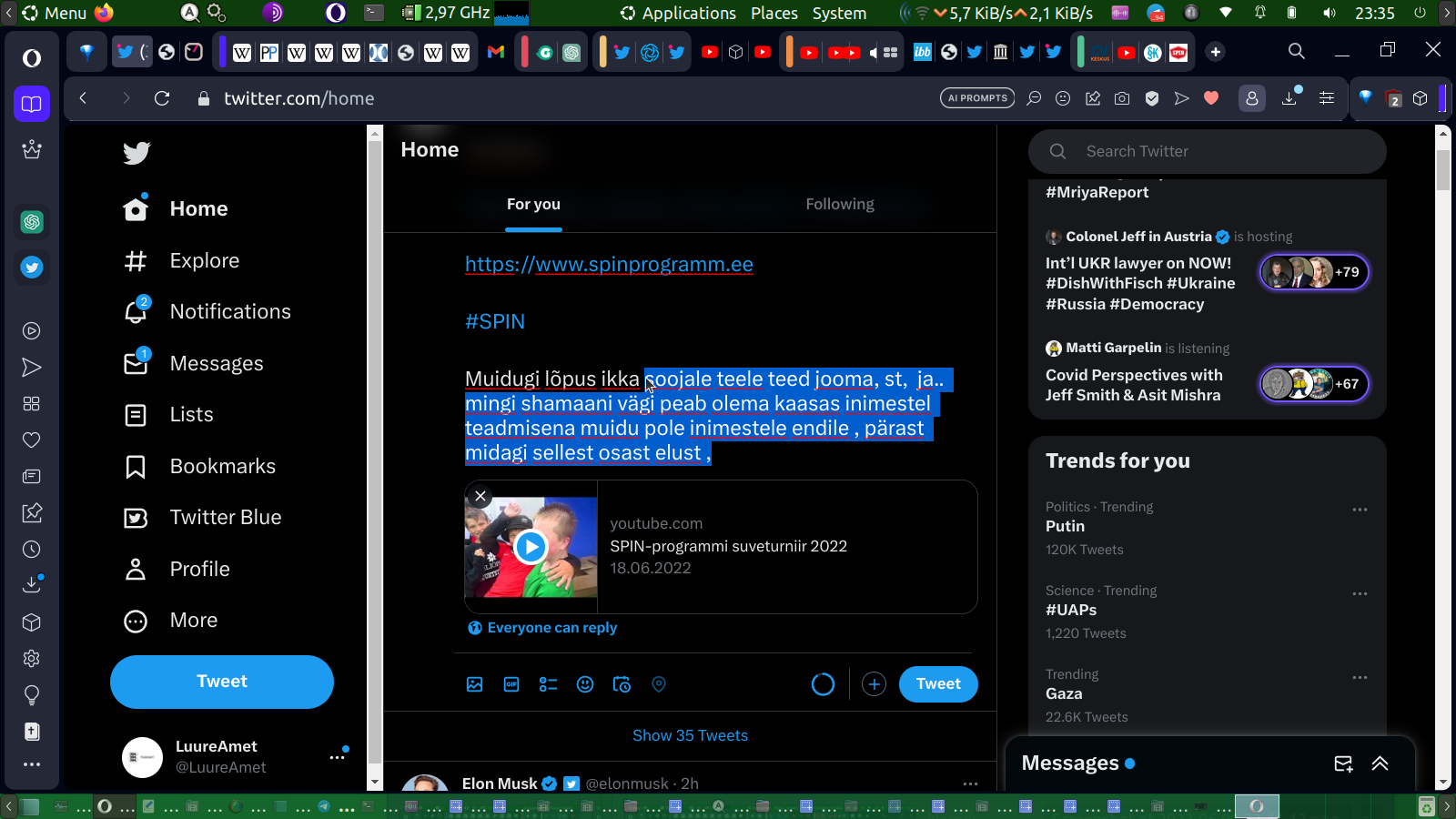Screen dimensions: 1456x819
Task: Remove the YouTube link preview card
Action: [480, 496]
